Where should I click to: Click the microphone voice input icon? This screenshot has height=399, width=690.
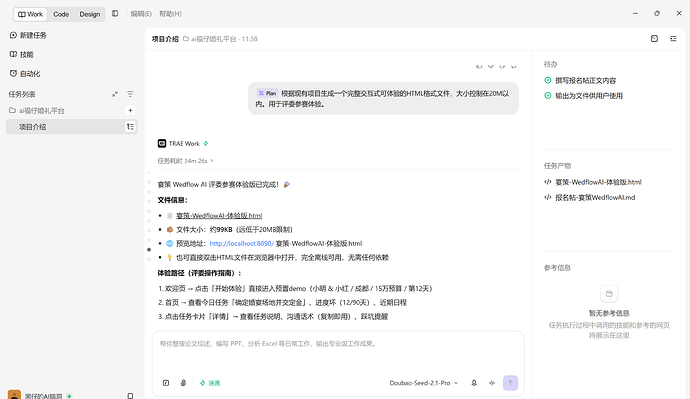(474, 383)
